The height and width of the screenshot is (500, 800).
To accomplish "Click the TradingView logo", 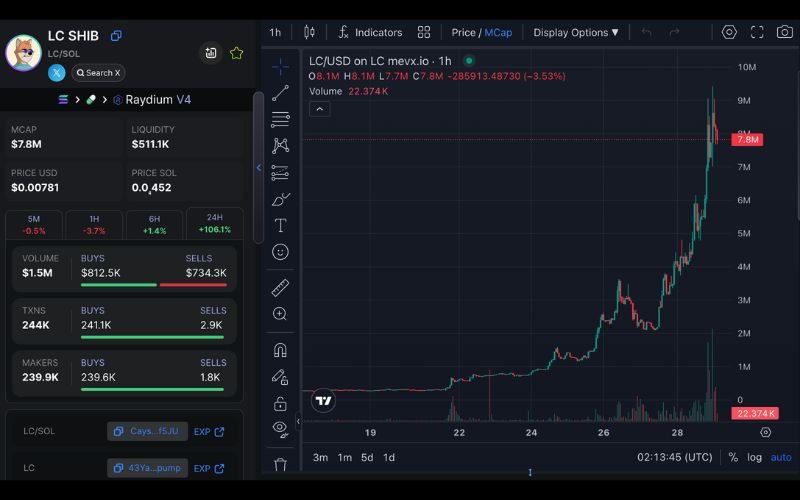I will click(x=323, y=401).
